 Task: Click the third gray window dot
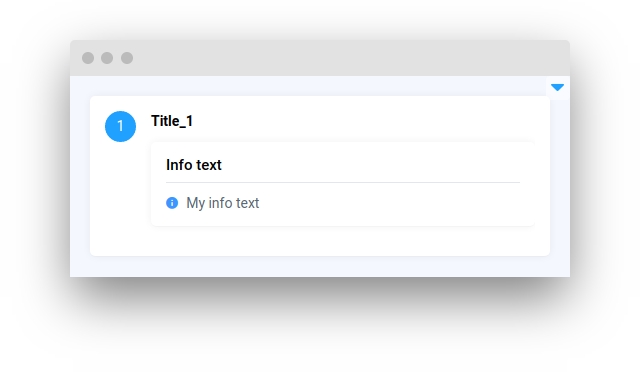[x=127, y=58]
